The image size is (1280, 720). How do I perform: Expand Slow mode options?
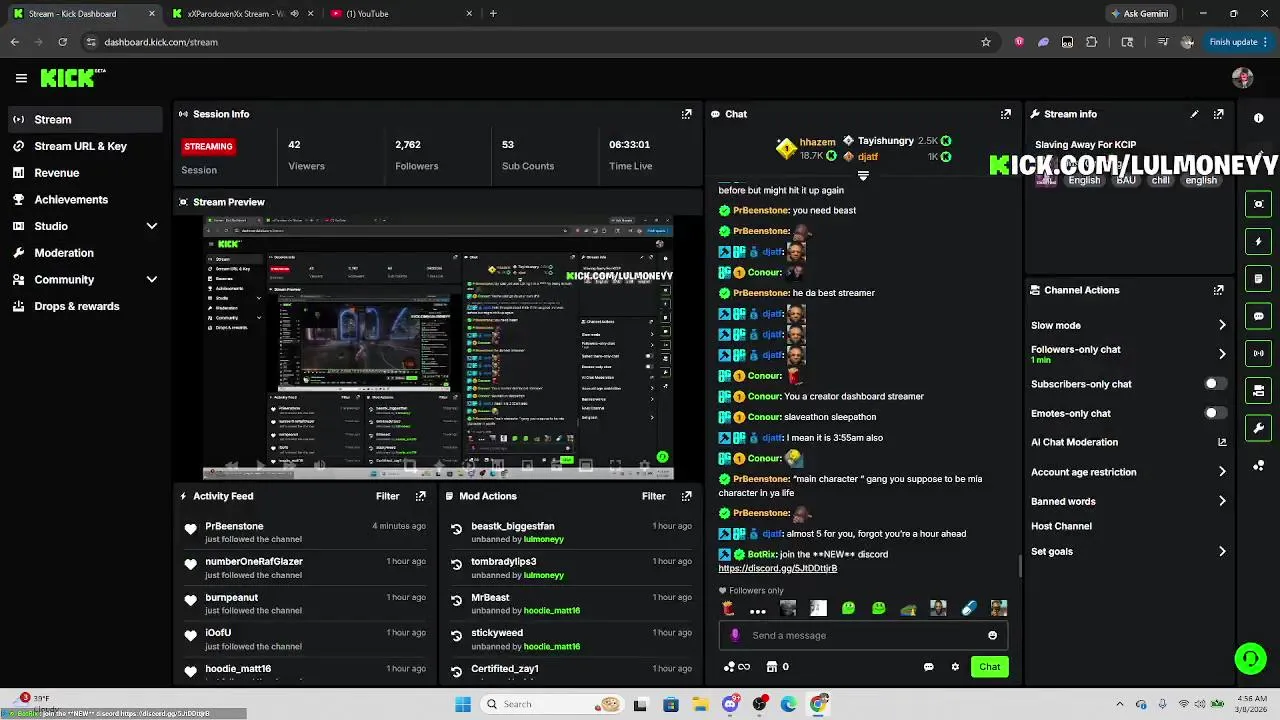1222,325
